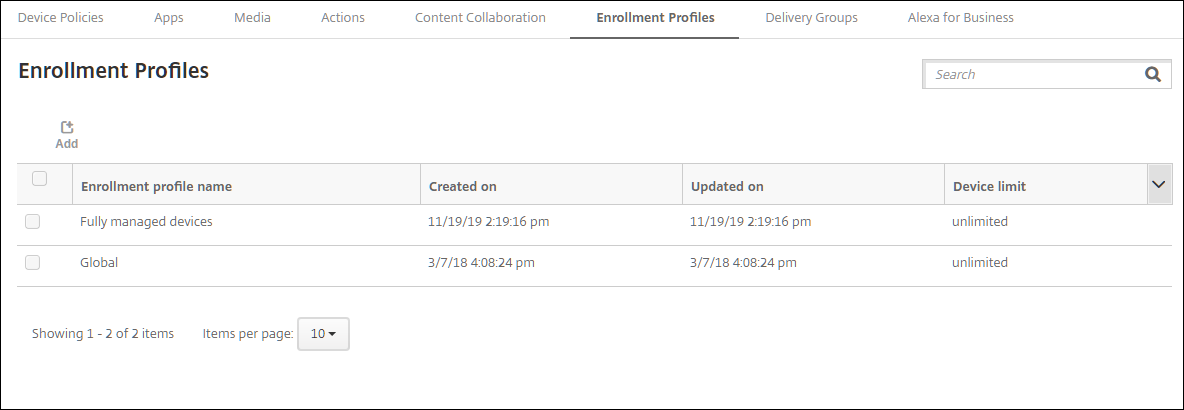The height and width of the screenshot is (410, 1184).
Task: Check the Global profile row checkbox
Action: pyautogui.click(x=32, y=263)
